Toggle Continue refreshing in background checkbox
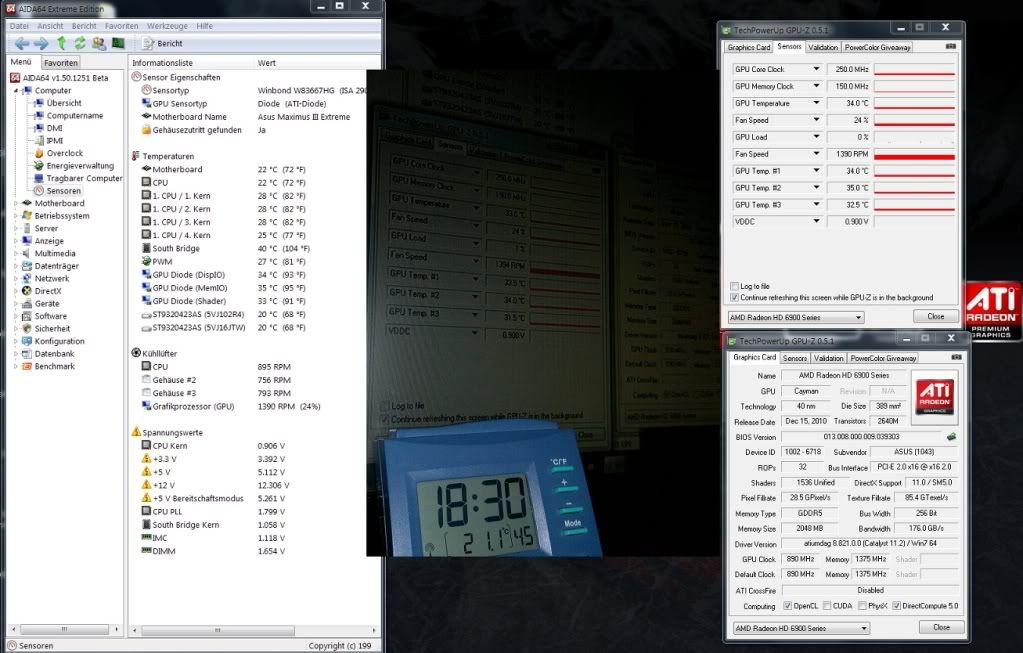This screenshot has width=1023, height=653. tap(735, 297)
